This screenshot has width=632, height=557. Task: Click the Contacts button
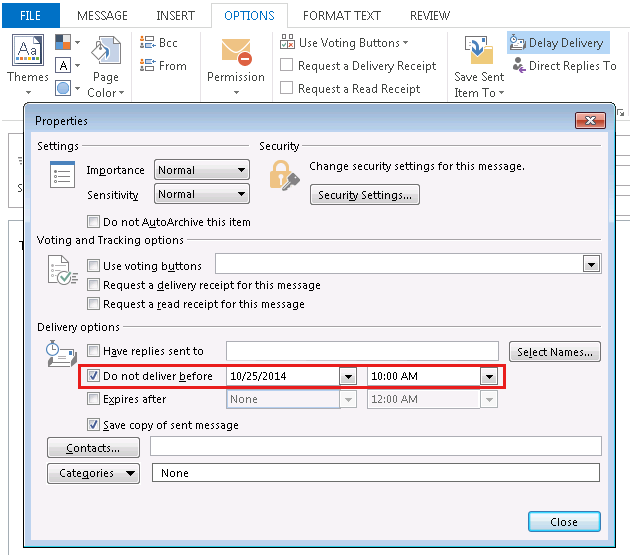[93, 448]
